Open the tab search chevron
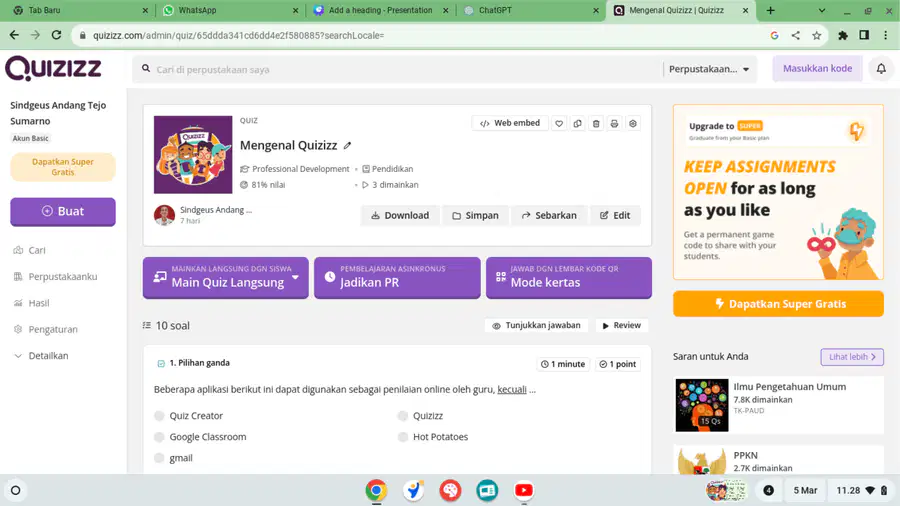 click(821, 10)
